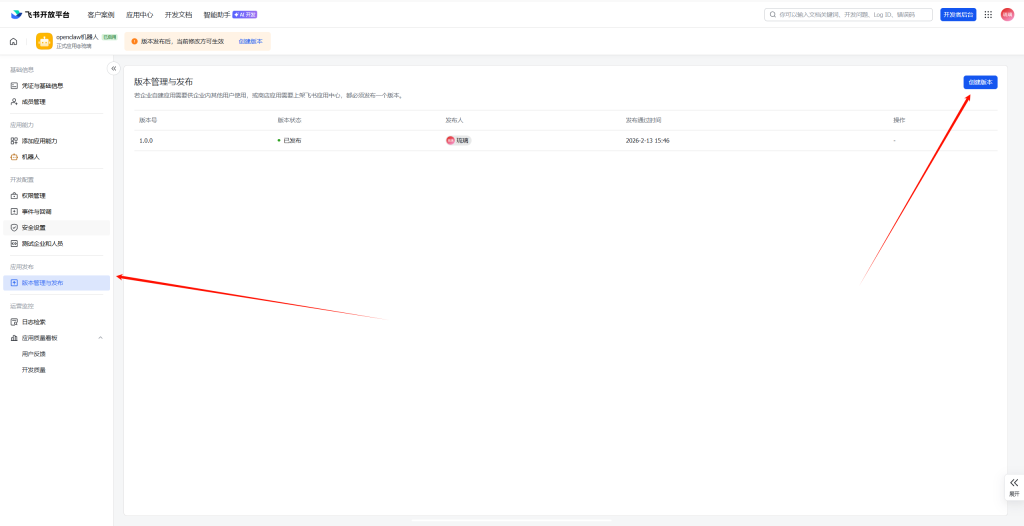The width and height of the screenshot is (1024, 526).
Task: Click the blue 创建版本 button
Action: (980, 82)
